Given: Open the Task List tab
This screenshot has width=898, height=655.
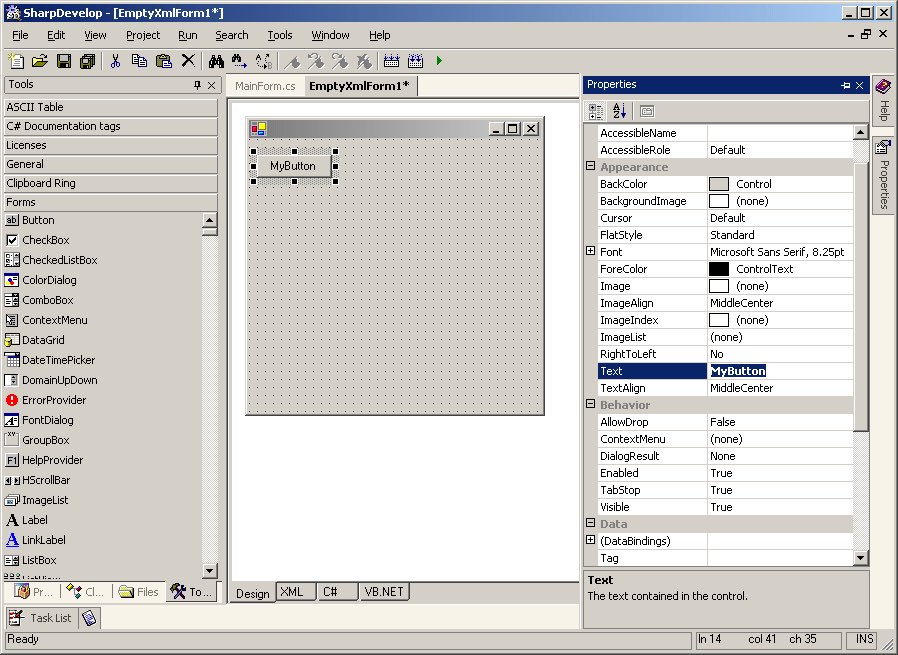Looking at the screenshot, I should pos(40,618).
